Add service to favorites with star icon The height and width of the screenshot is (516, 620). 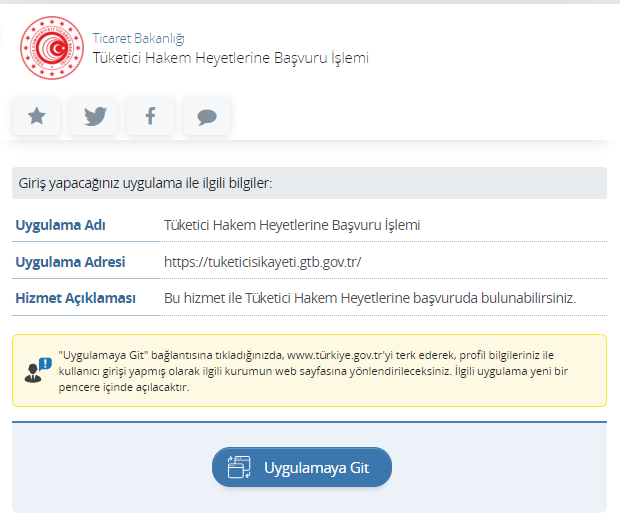click(37, 117)
